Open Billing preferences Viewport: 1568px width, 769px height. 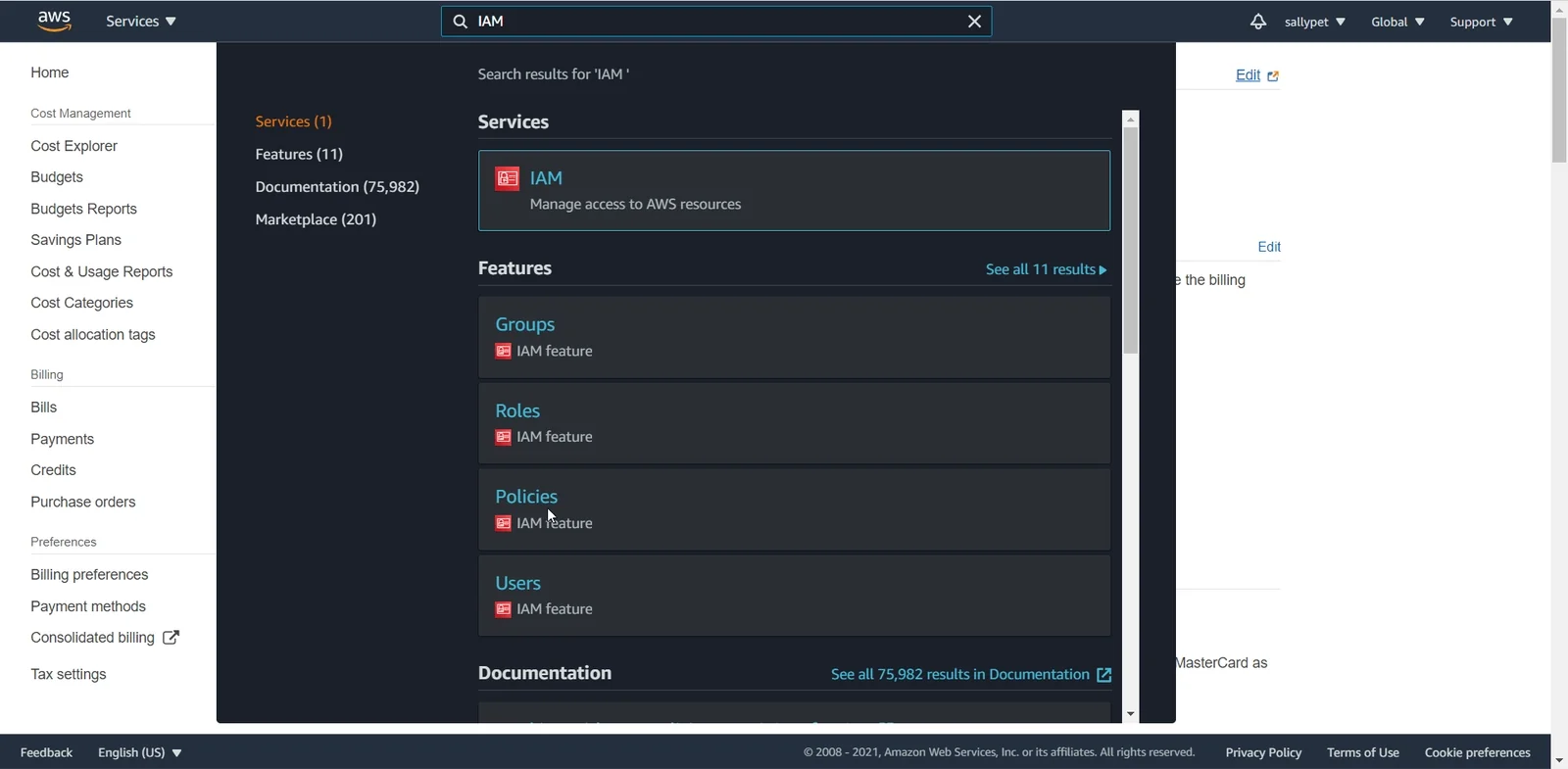click(90, 575)
